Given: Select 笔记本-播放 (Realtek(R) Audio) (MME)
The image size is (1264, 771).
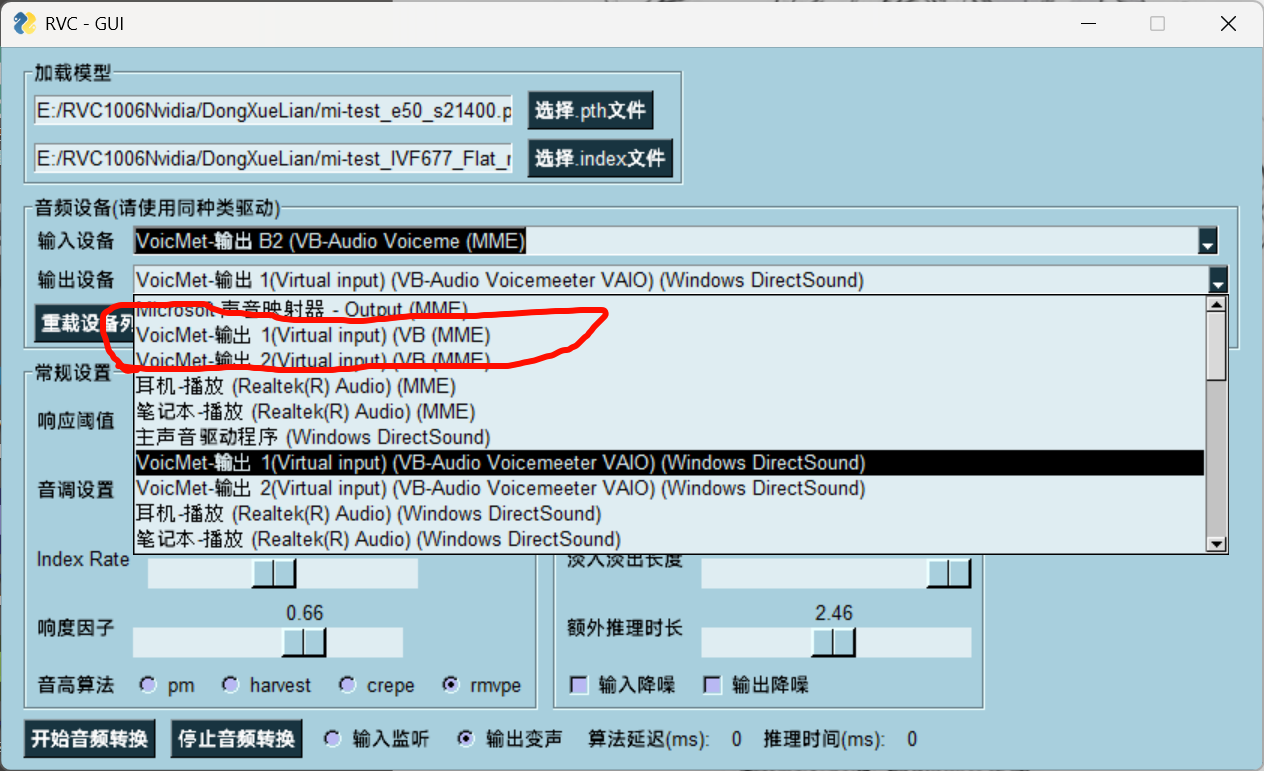Looking at the screenshot, I should pos(669,411).
